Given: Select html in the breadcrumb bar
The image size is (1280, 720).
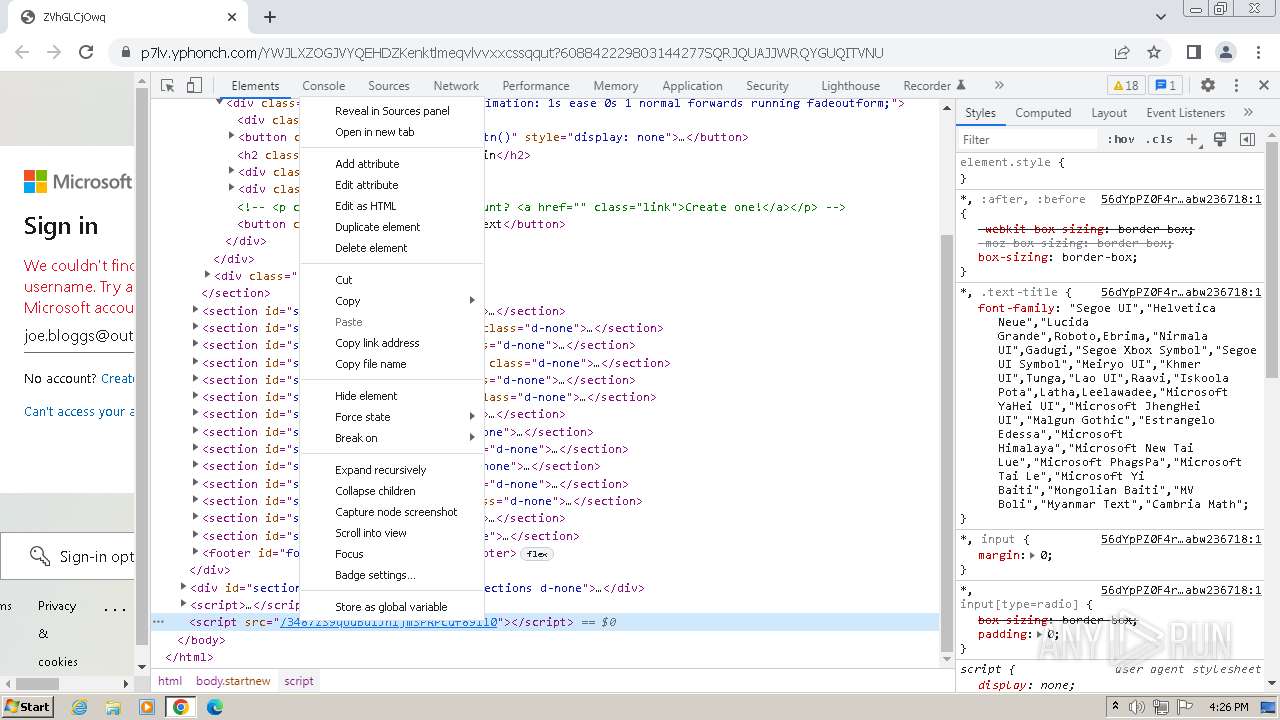Looking at the screenshot, I should (x=170, y=681).
